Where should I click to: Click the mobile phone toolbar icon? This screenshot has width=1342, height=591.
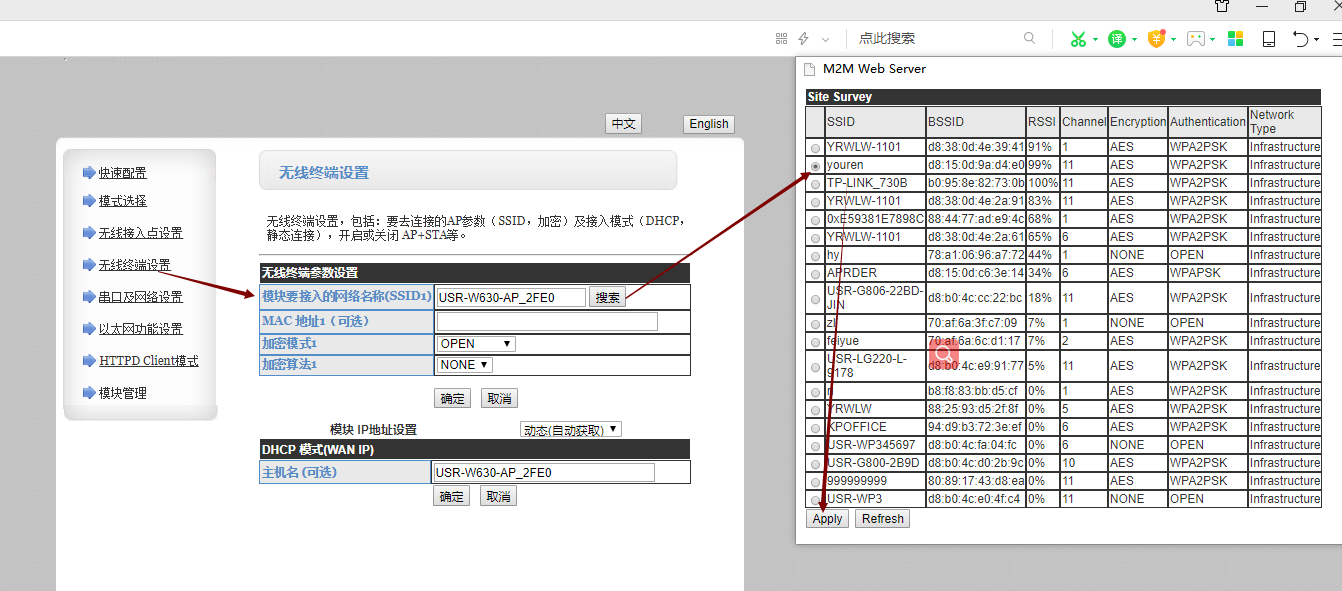(x=1269, y=39)
